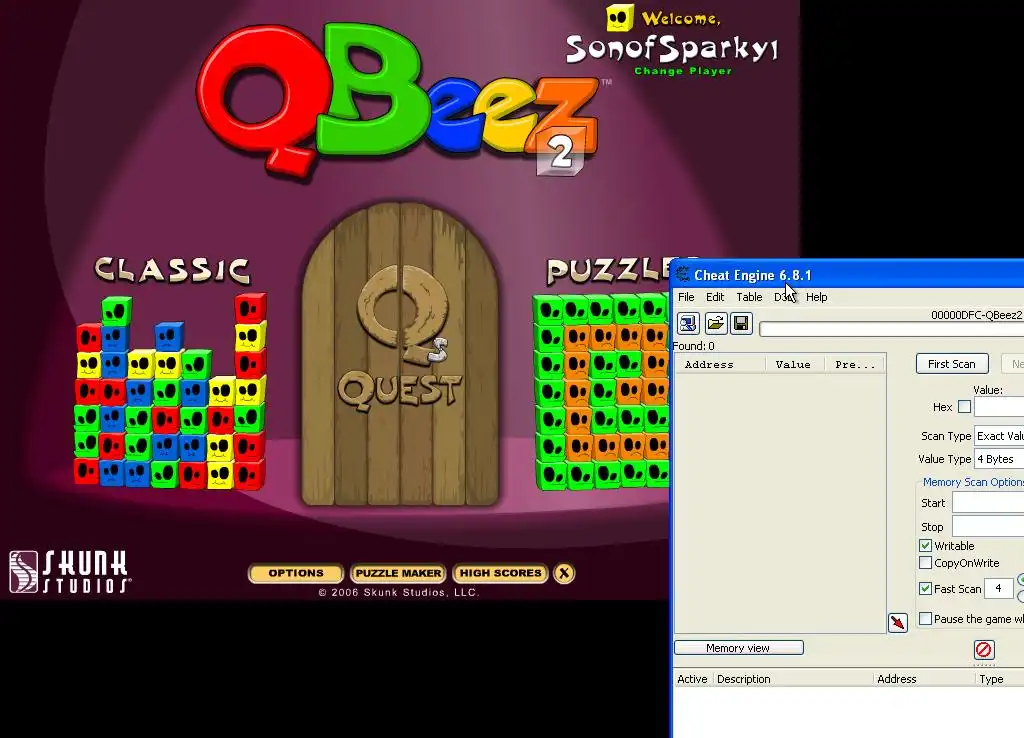Open the Scan Type dropdown

click(x=999, y=436)
